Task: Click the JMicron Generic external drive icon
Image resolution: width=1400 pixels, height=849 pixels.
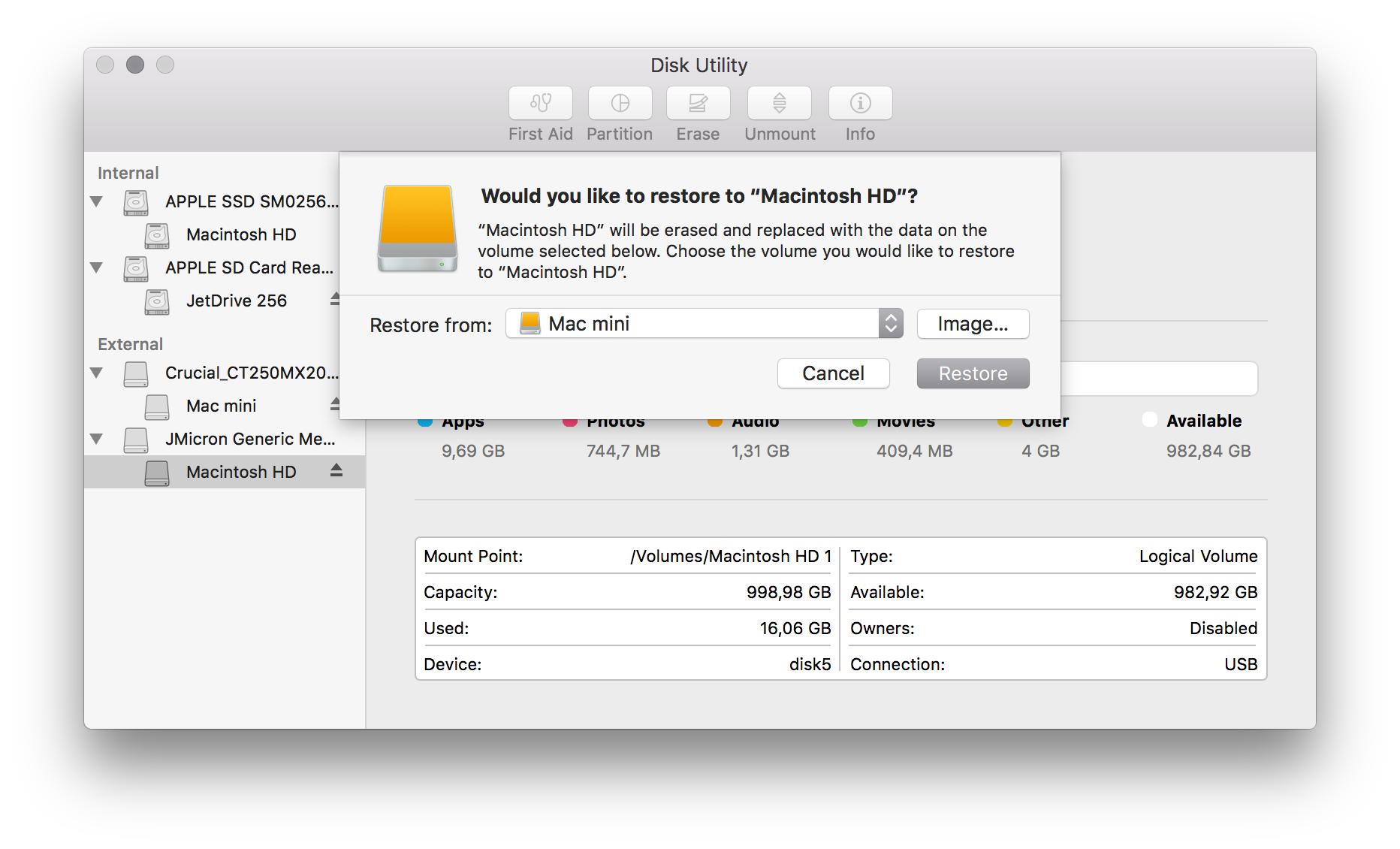Action: click(136, 440)
